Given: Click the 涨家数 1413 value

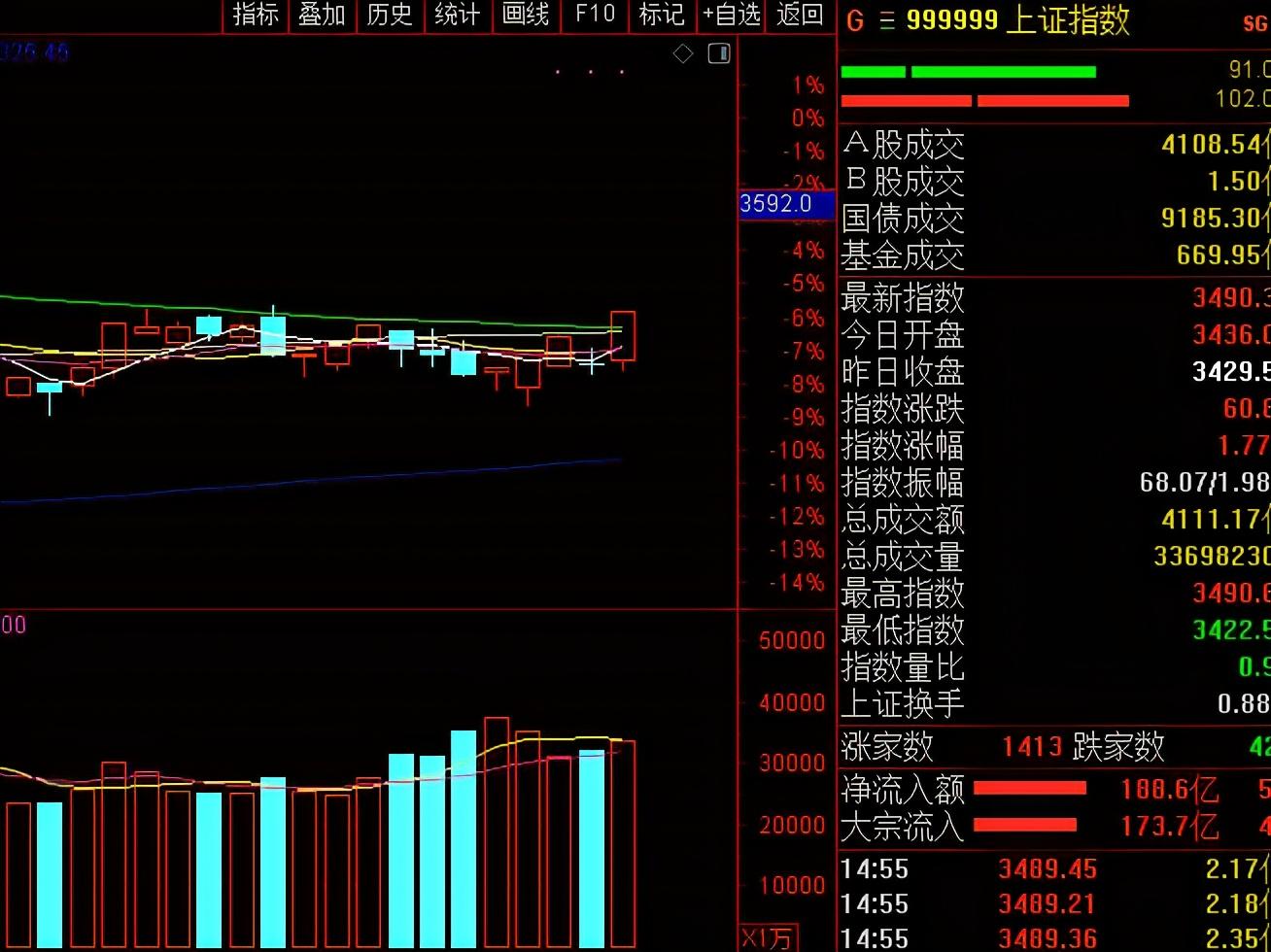Looking at the screenshot, I should (x=1032, y=746).
